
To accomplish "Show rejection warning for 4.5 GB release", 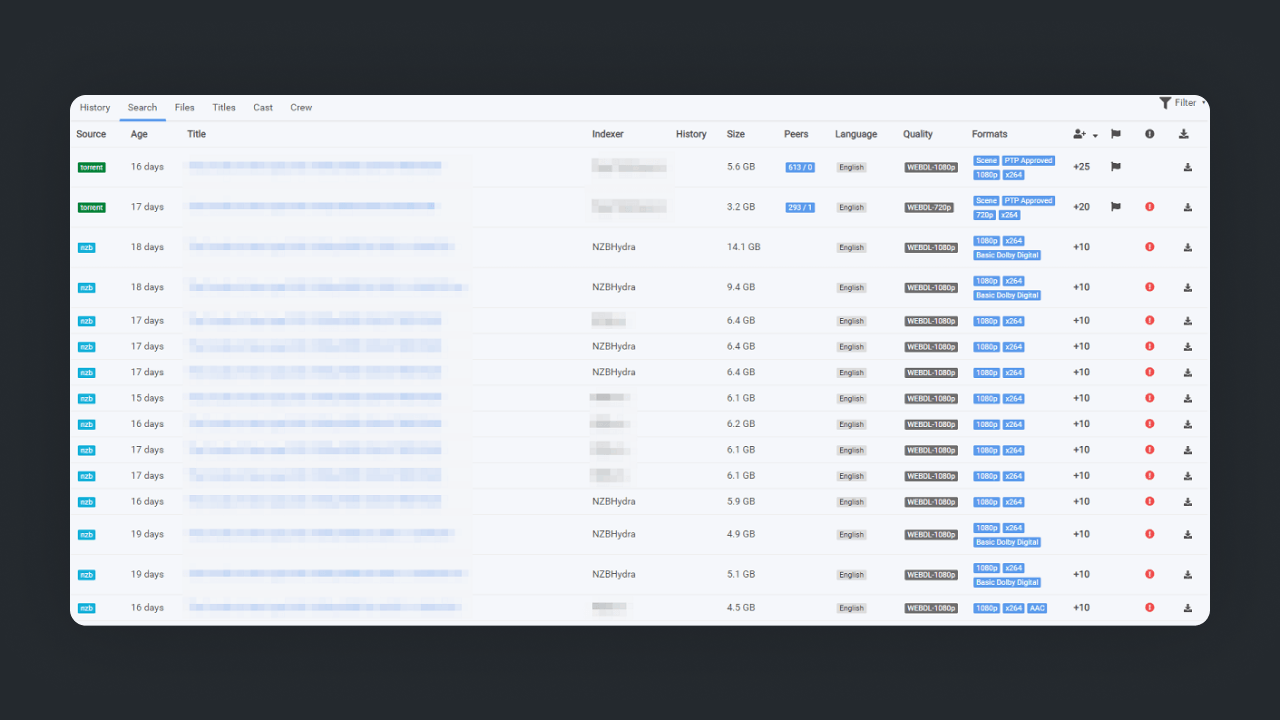I will point(1149,608).
